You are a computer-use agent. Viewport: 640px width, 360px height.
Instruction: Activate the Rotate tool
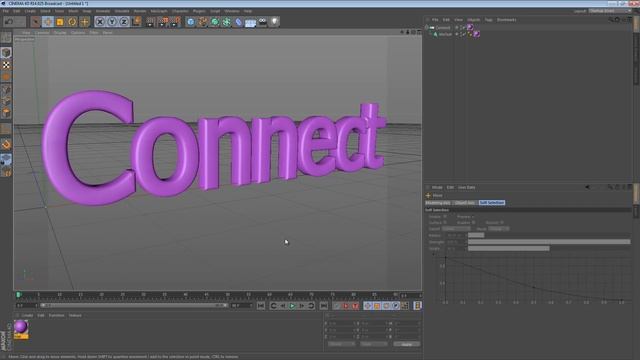click(x=72, y=22)
